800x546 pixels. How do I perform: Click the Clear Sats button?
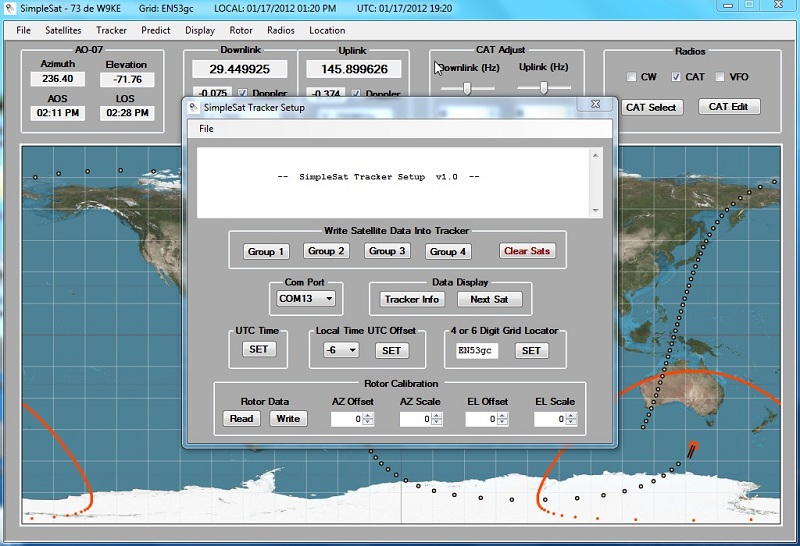coord(527,251)
